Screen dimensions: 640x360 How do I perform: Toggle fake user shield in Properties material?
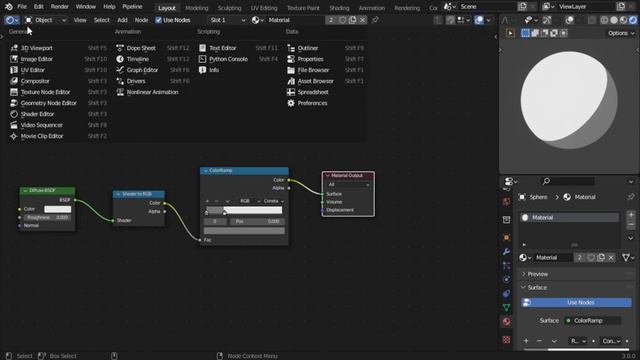pyautogui.click(x=591, y=258)
